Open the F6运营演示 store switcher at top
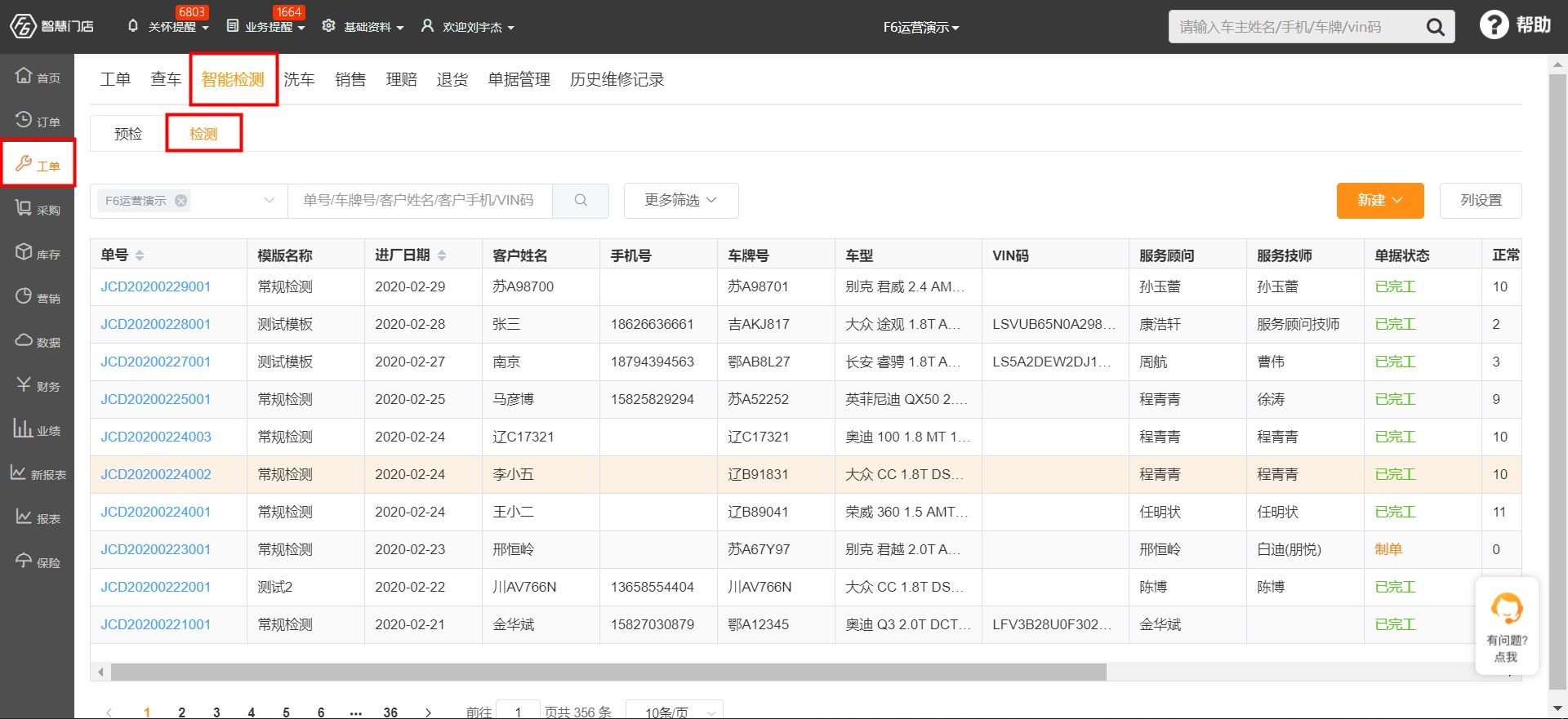This screenshot has height=719, width=1568. tap(921, 27)
